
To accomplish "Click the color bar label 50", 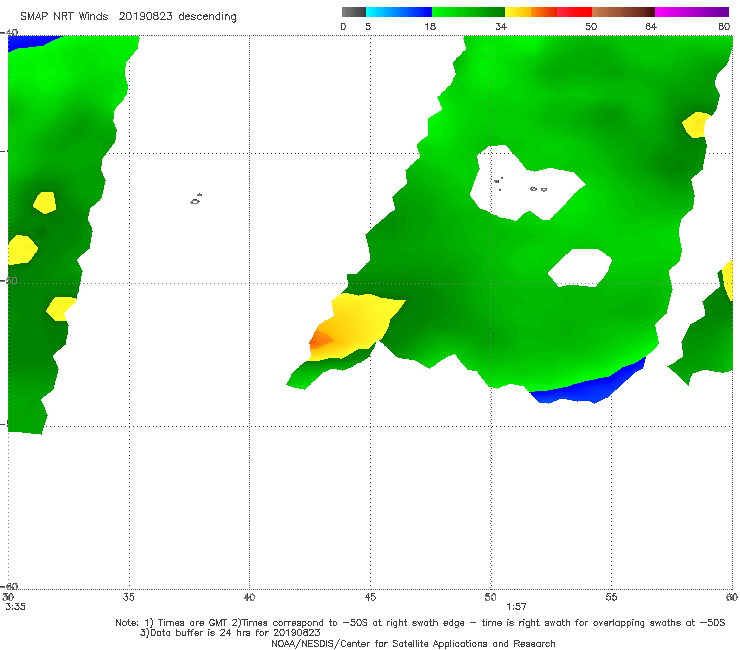I will (591, 26).
